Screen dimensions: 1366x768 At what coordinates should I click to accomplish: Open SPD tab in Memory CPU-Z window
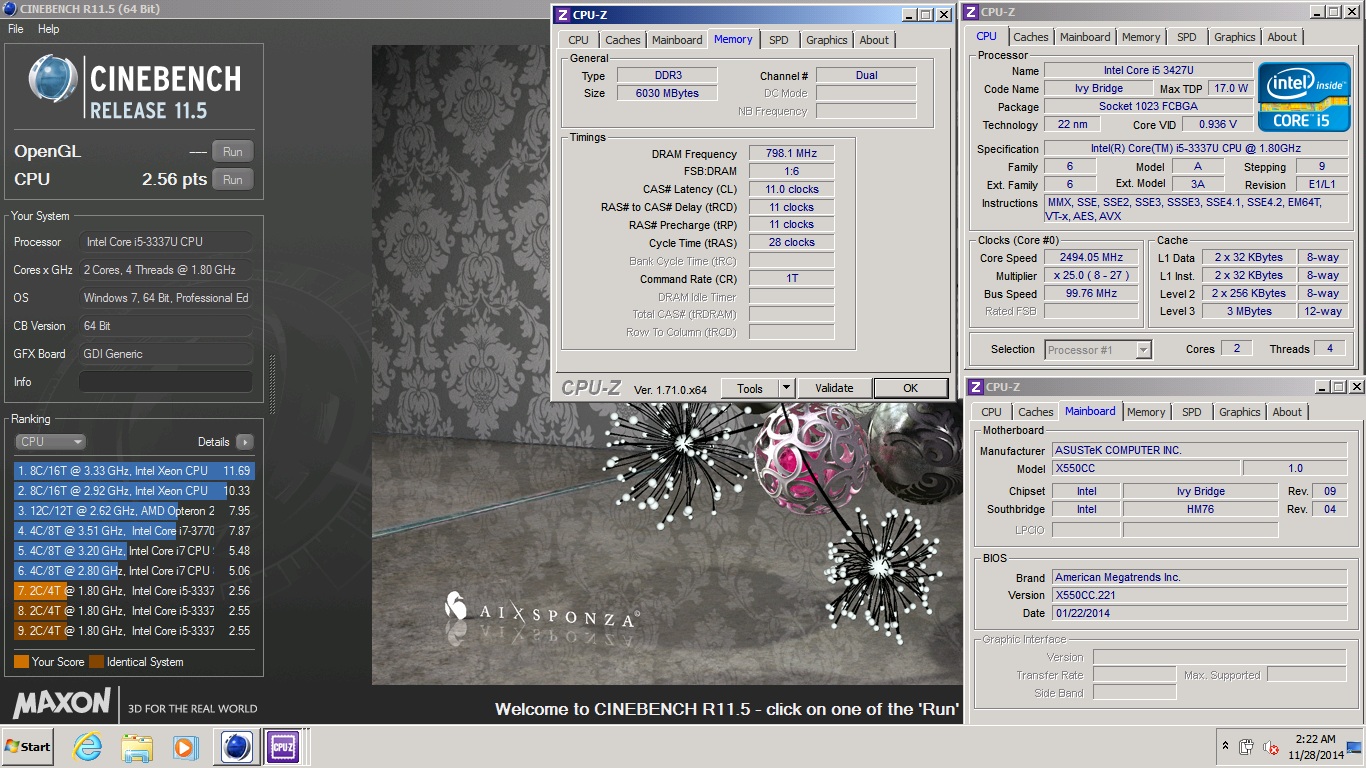pyautogui.click(x=778, y=40)
